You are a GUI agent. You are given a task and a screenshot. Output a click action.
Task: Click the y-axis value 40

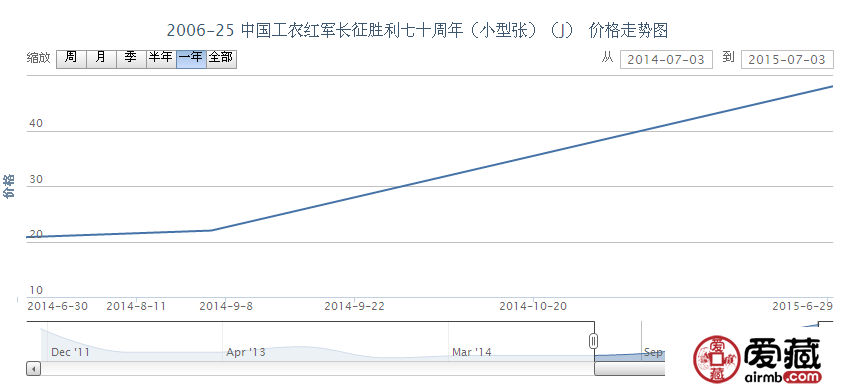(x=36, y=124)
